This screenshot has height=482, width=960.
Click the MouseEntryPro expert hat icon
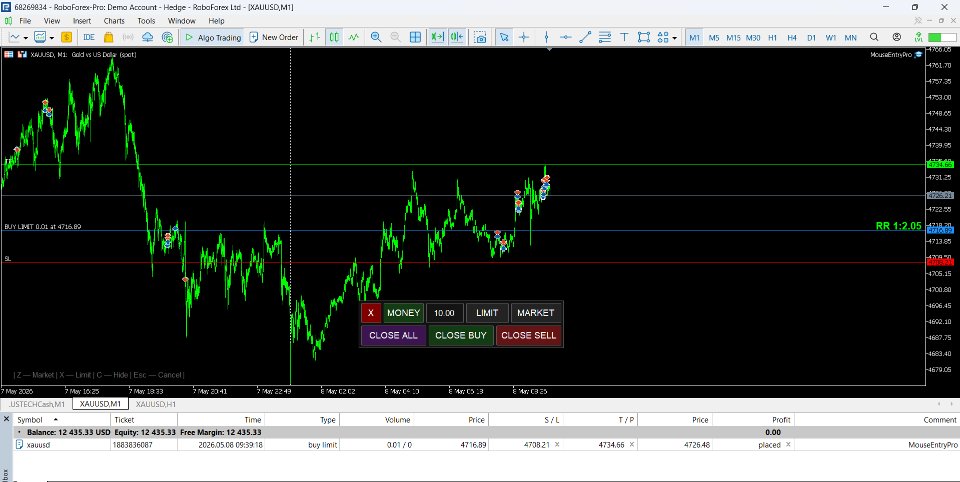tap(918, 55)
